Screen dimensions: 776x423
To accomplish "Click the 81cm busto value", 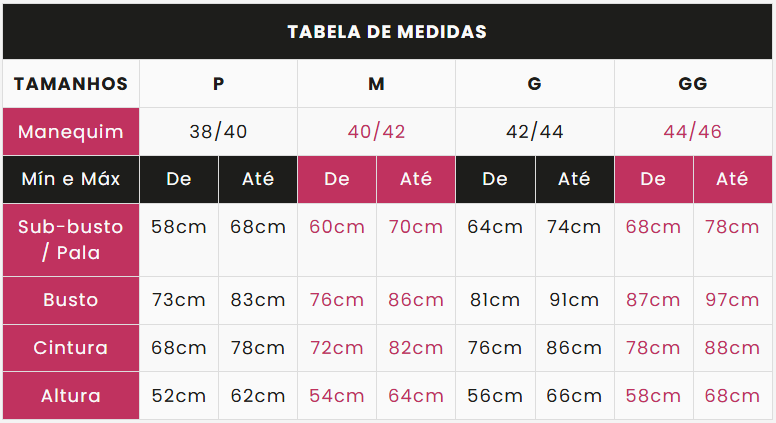I will point(495,300).
